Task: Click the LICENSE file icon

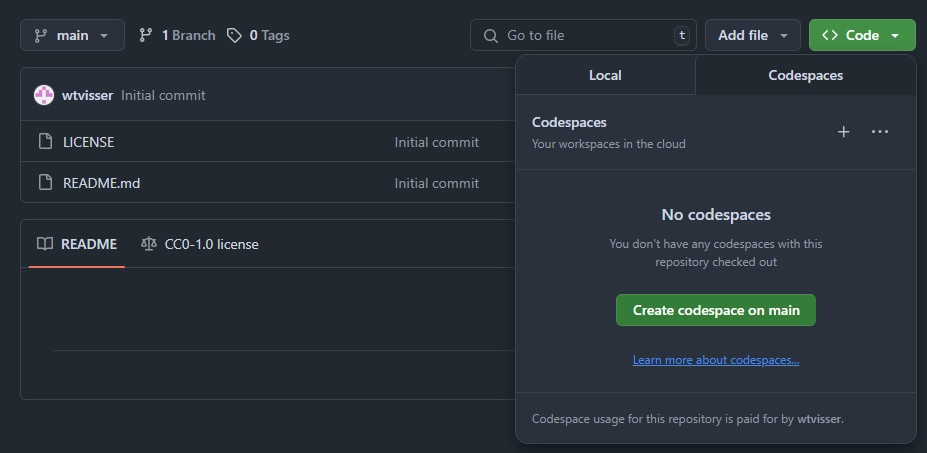Action: tap(46, 142)
